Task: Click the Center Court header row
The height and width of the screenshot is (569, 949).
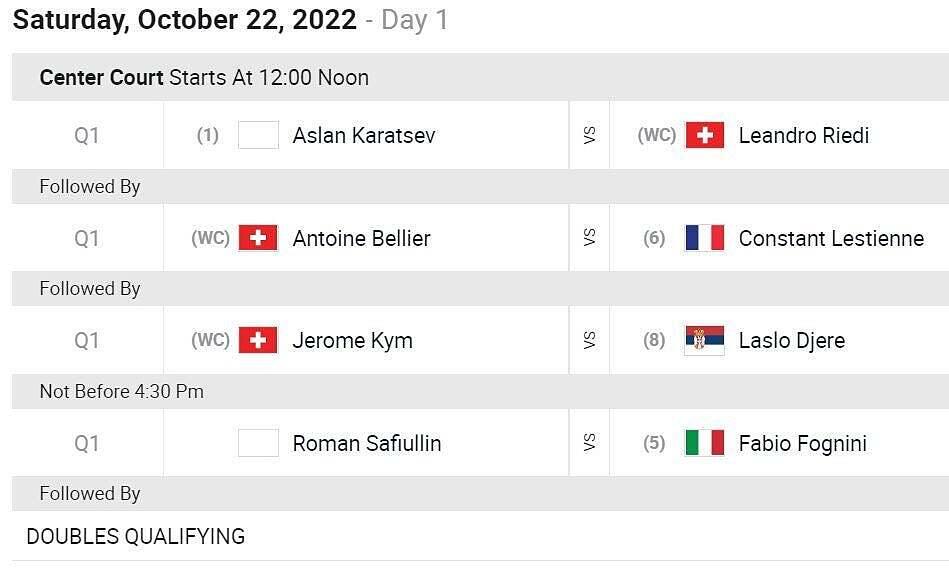Action: [481, 77]
